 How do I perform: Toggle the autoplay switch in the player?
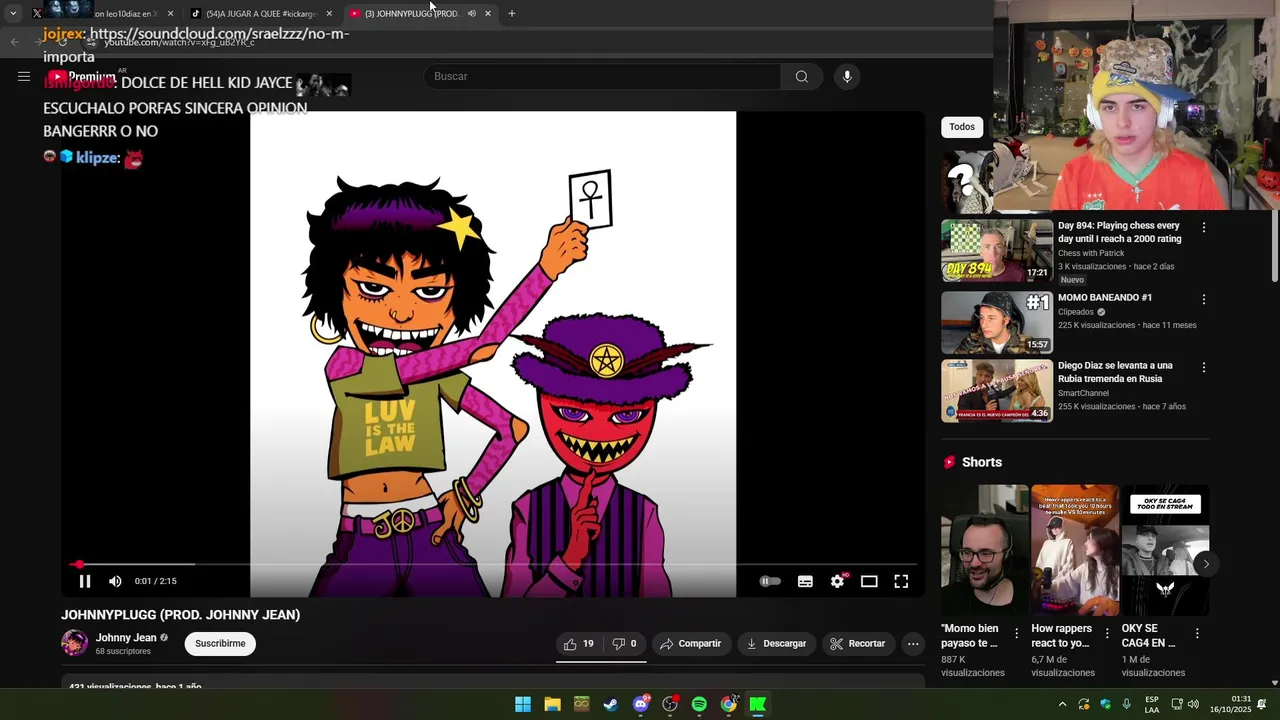769,581
